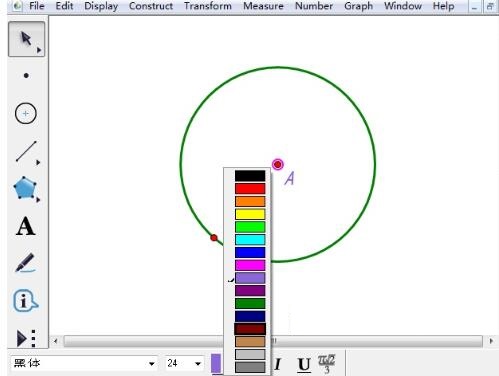Choose the red color swatch
Screen dimensions: 499x376
coord(250,189)
